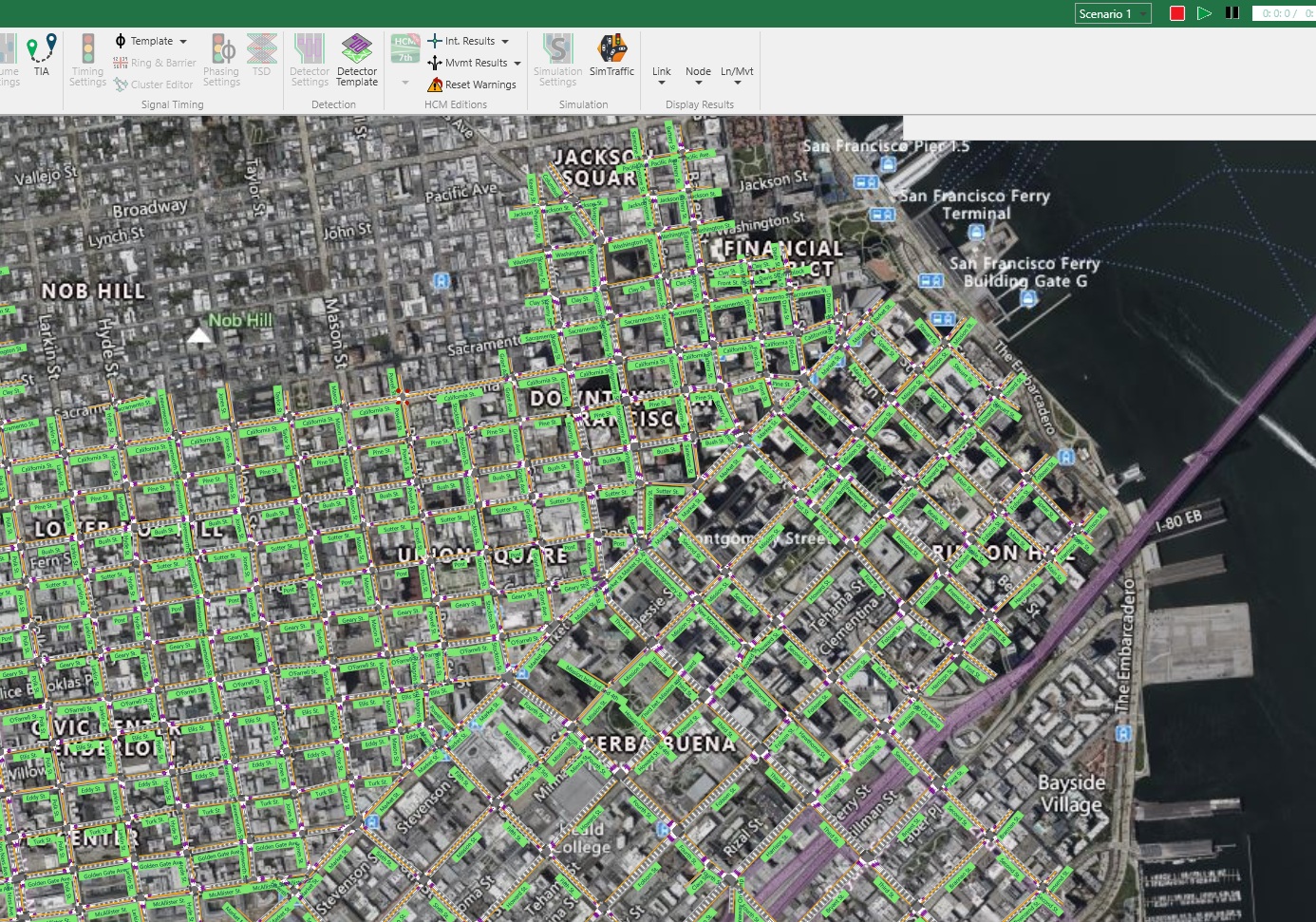Open the TSD time-space diagram
Screen dimensions: 1316x922
point(261,55)
